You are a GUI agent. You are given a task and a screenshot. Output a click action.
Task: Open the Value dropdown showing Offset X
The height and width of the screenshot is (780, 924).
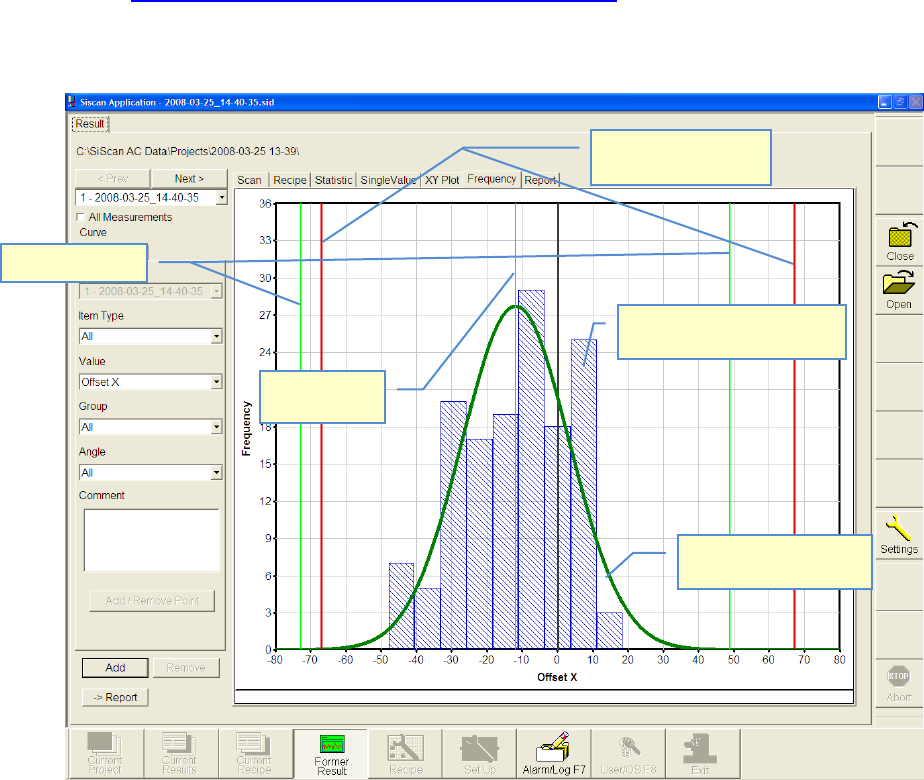point(217,382)
